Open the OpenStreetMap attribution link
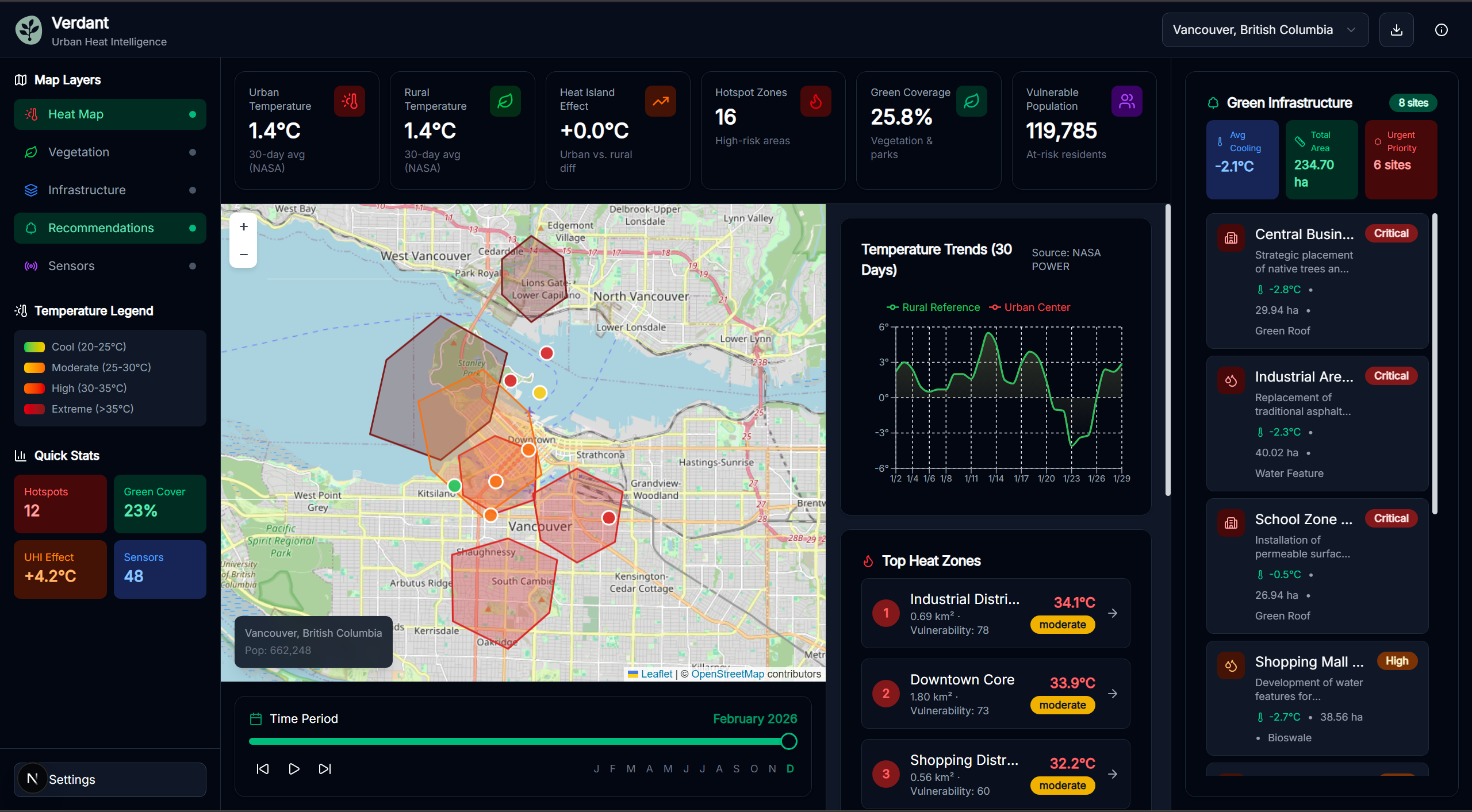 727,674
